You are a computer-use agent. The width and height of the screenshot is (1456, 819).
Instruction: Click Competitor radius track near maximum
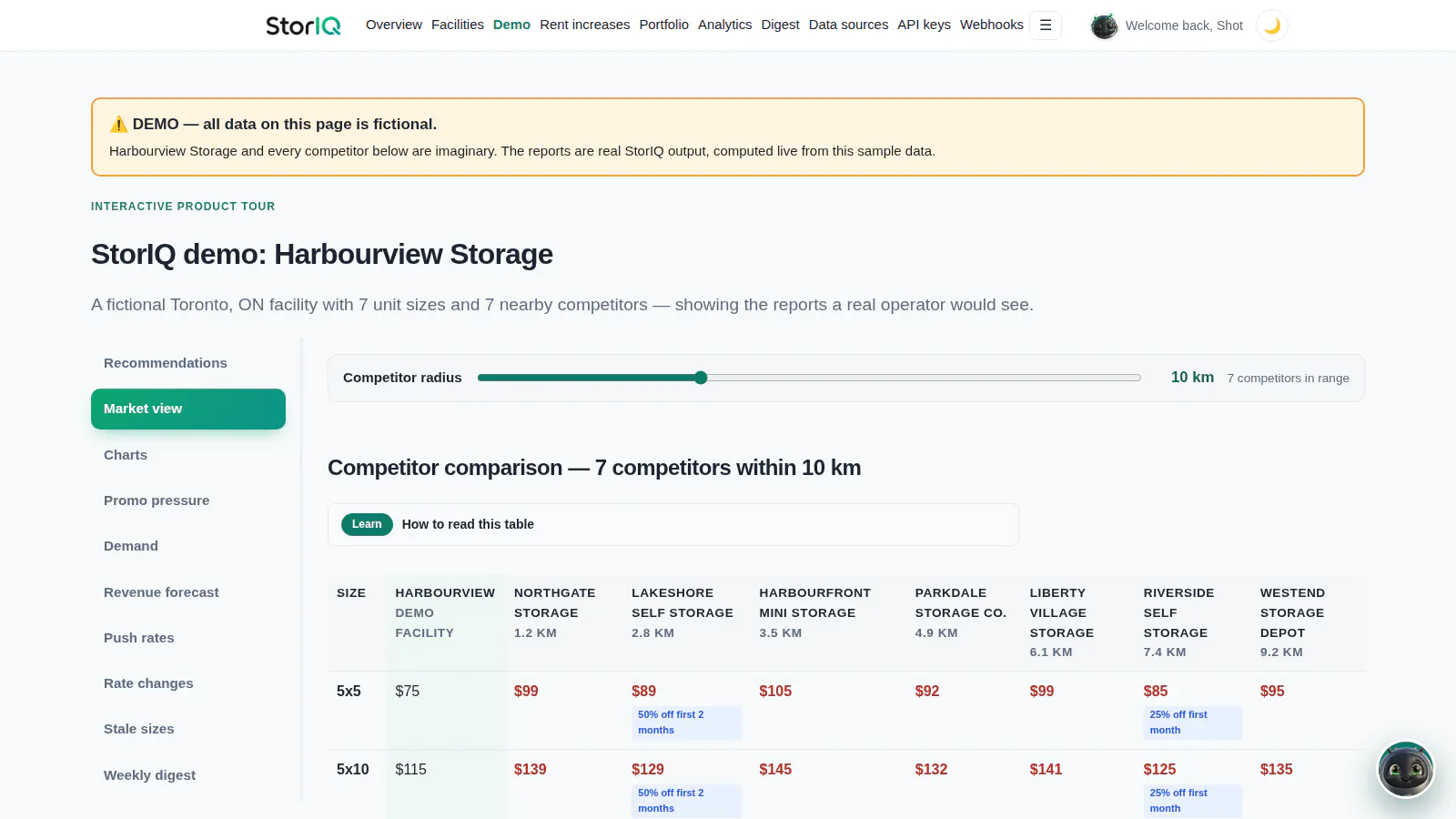pyautogui.click(x=1133, y=378)
